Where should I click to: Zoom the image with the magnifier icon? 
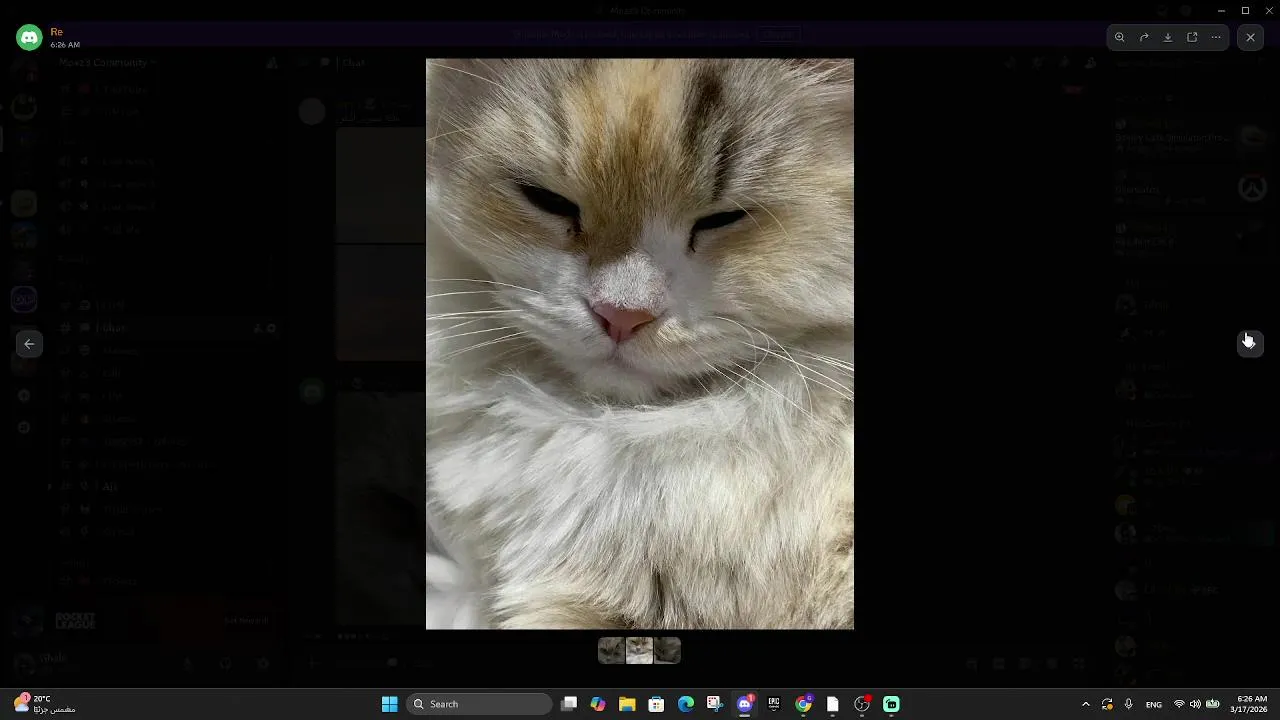point(1120,37)
